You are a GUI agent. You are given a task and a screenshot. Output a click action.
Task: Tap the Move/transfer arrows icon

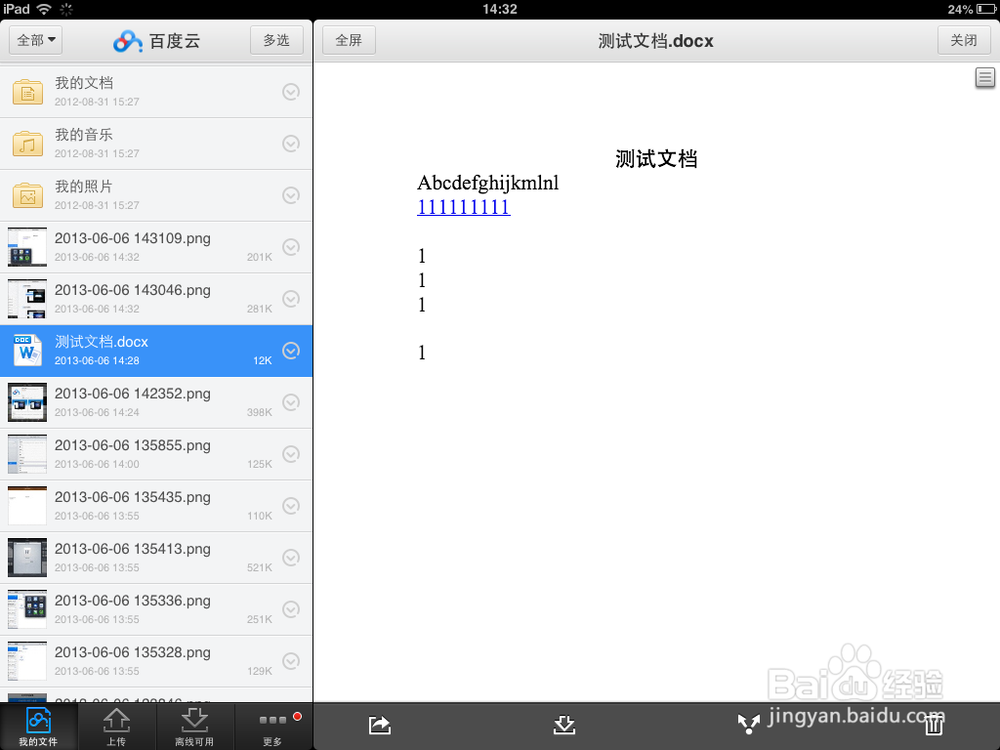(x=749, y=725)
